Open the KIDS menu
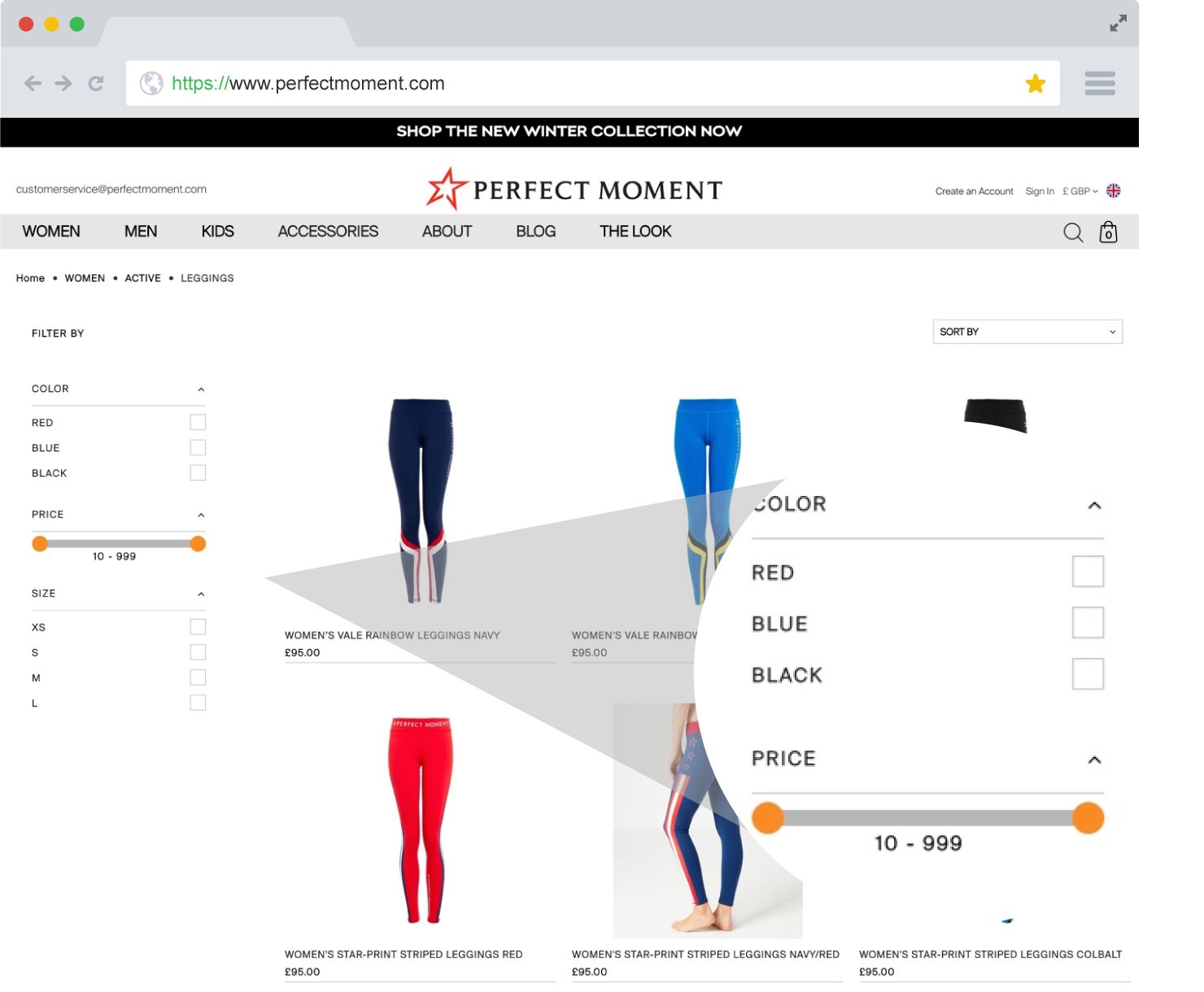The width and height of the screenshot is (1204, 992). 217,232
